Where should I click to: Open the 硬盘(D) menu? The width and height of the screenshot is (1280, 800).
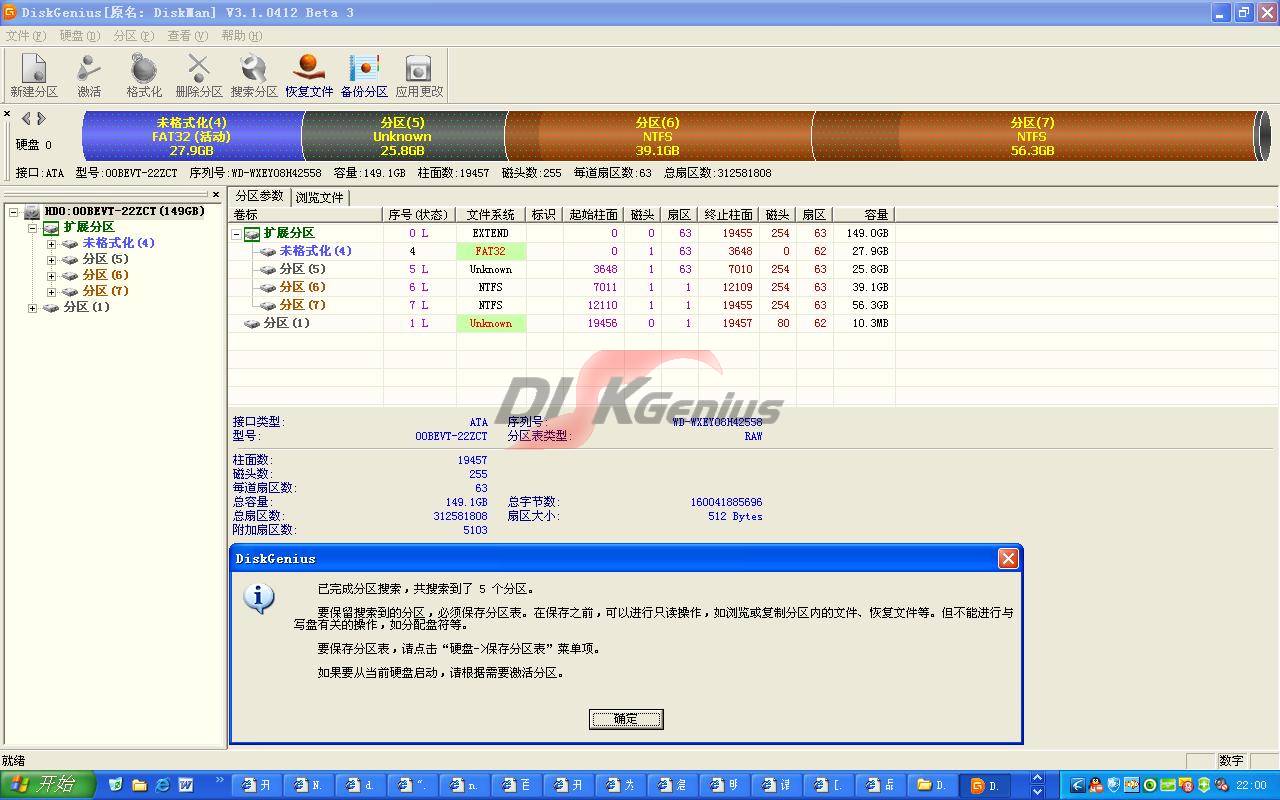coord(80,35)
